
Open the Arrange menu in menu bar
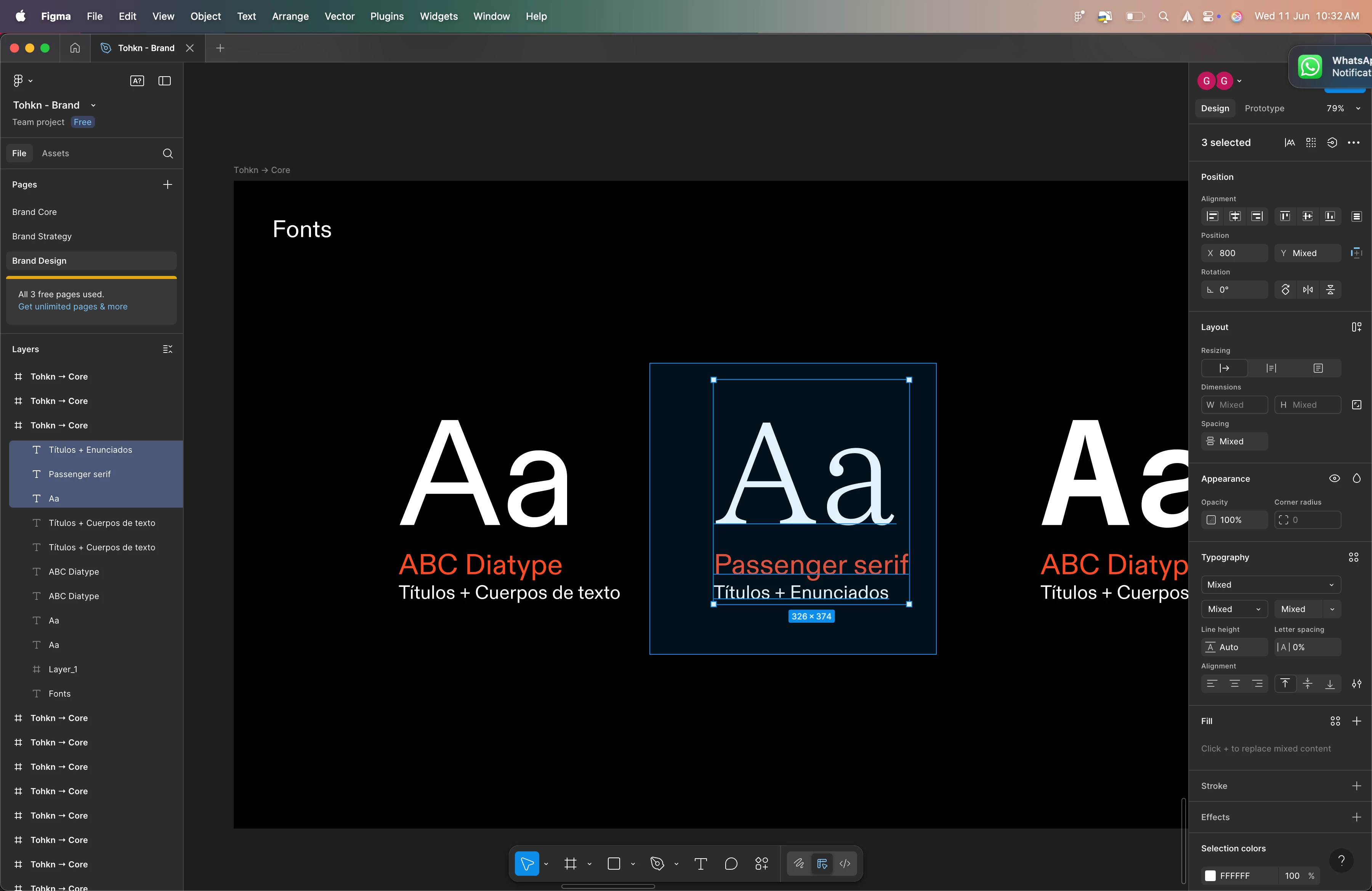click(x=290, y=16)
